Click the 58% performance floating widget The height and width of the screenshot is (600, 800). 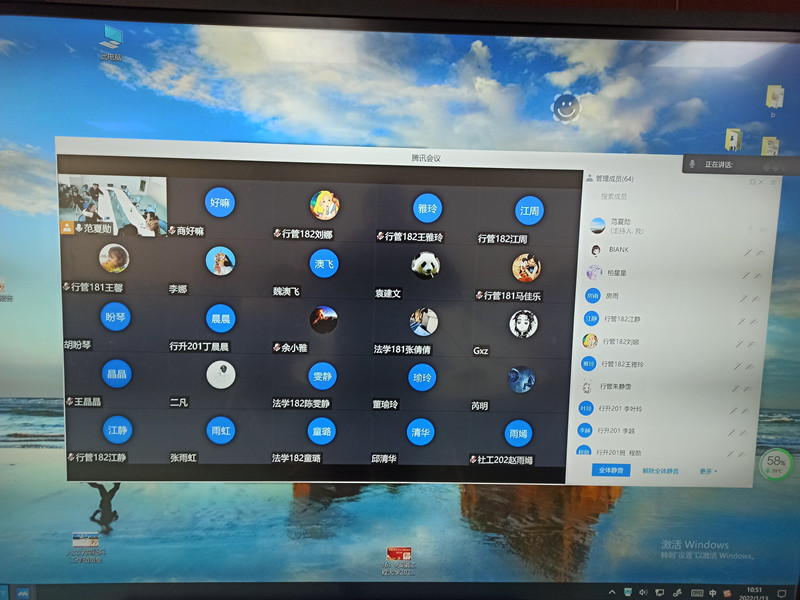pos(775,462)
